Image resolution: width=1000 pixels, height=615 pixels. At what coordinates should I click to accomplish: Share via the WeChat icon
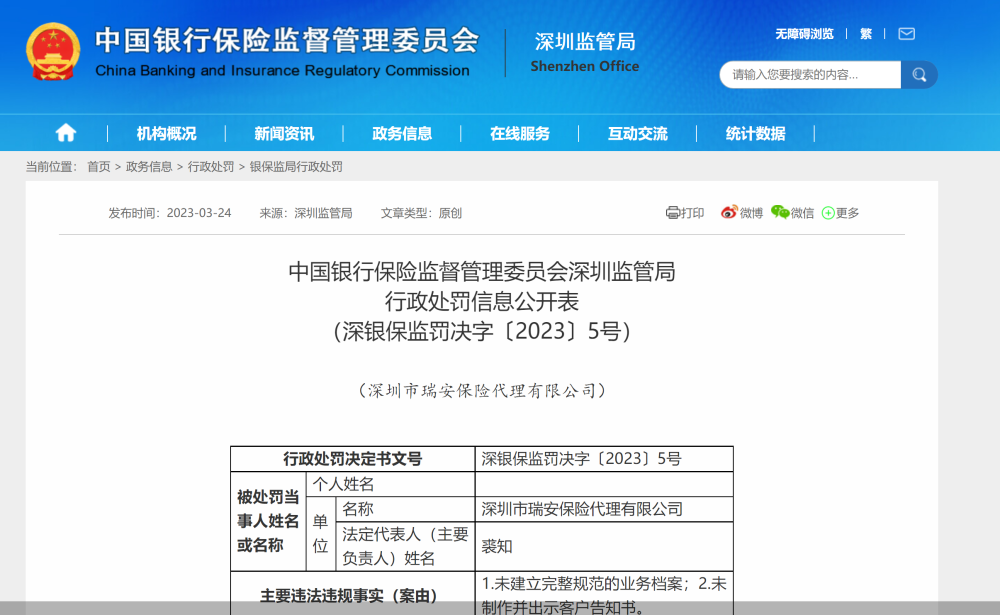[780, 212]
